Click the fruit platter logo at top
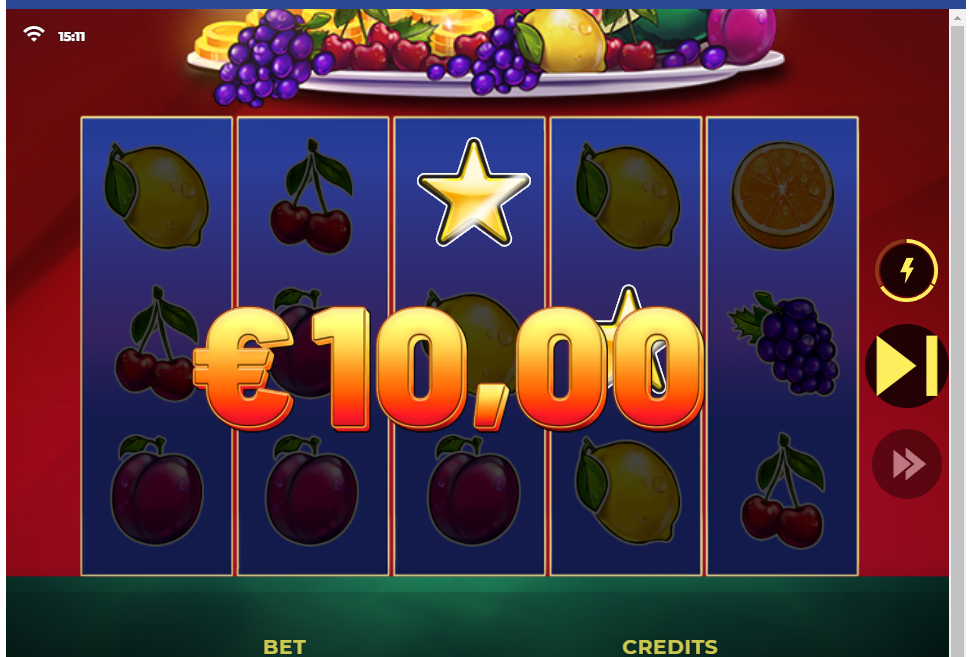The height and width of the screenshot is (657, 969). (486, 54)
